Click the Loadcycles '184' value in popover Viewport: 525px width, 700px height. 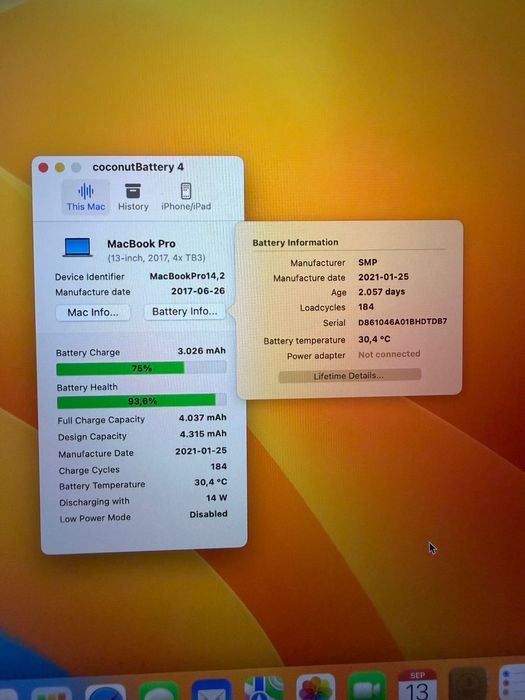click(366, 307)
